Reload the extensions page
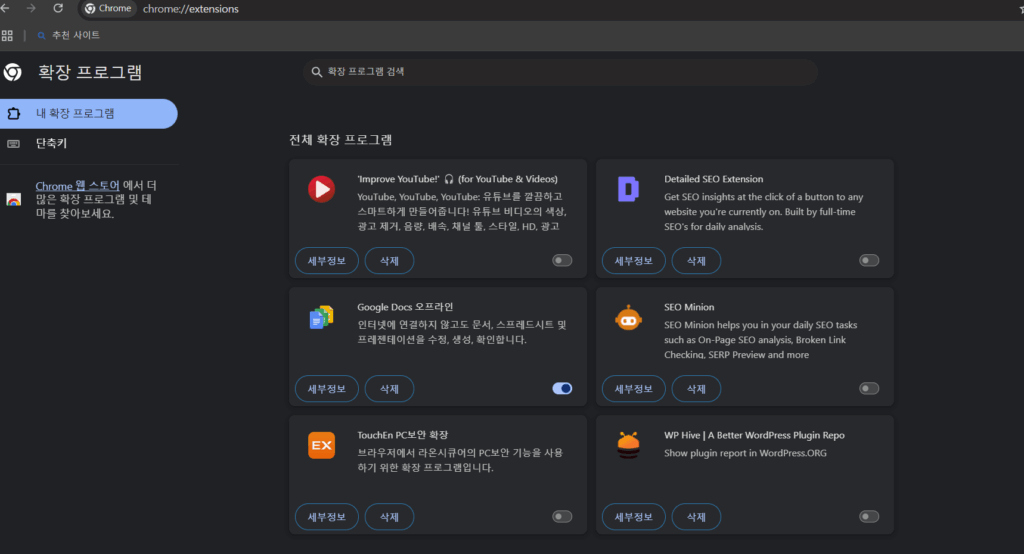1024x554 pixels. (x=58, y=8)
